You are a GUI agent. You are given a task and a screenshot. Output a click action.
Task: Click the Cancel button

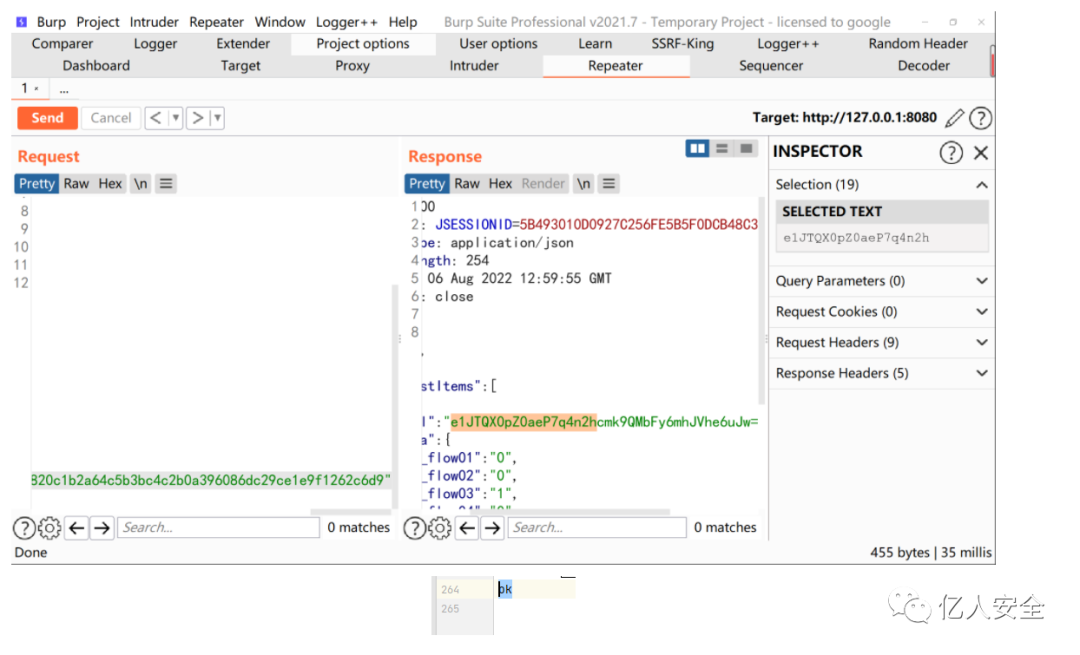[x=111, y=118]
